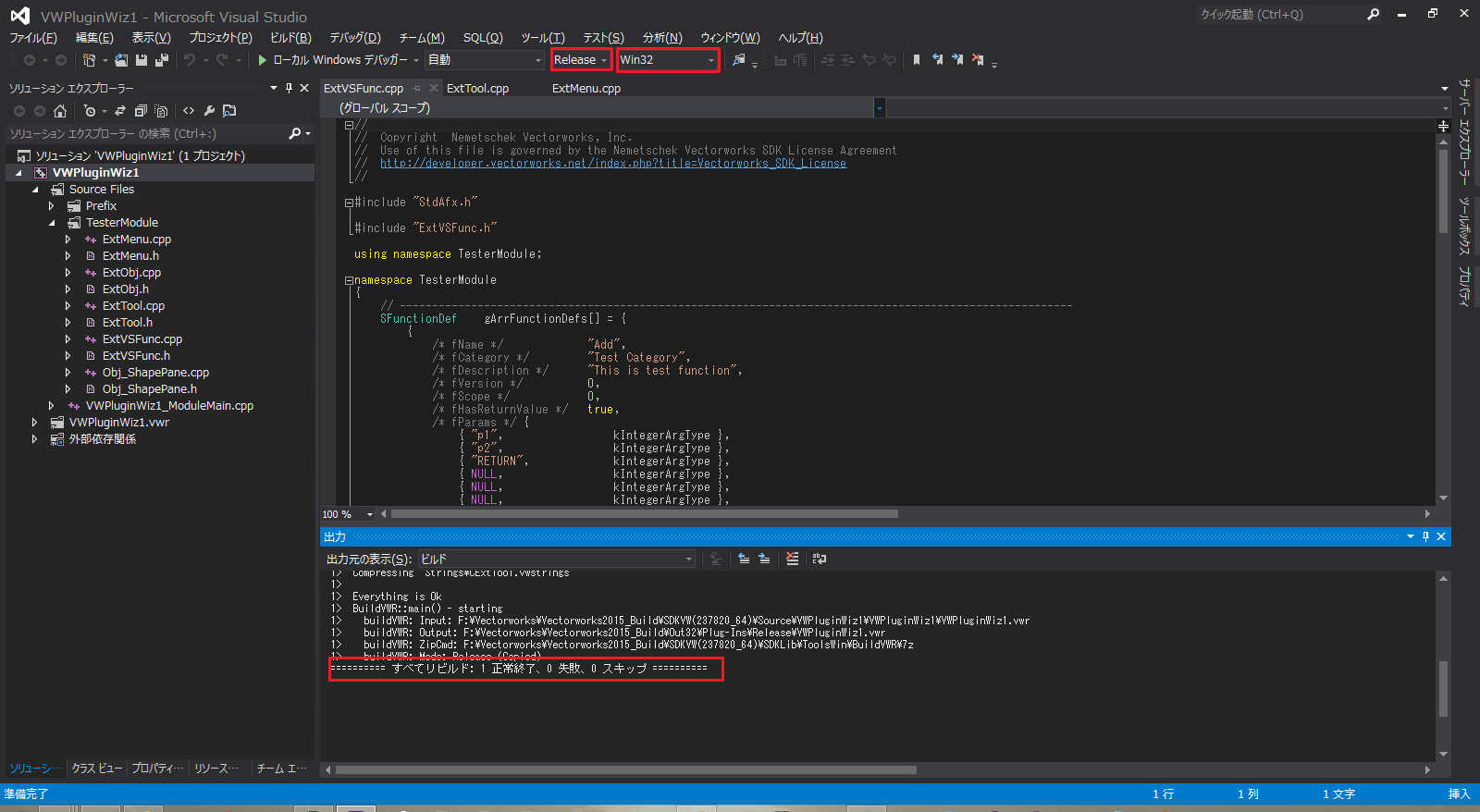
Task: Click the View Code icon in Solution Explorer
Action: (189, 111)
